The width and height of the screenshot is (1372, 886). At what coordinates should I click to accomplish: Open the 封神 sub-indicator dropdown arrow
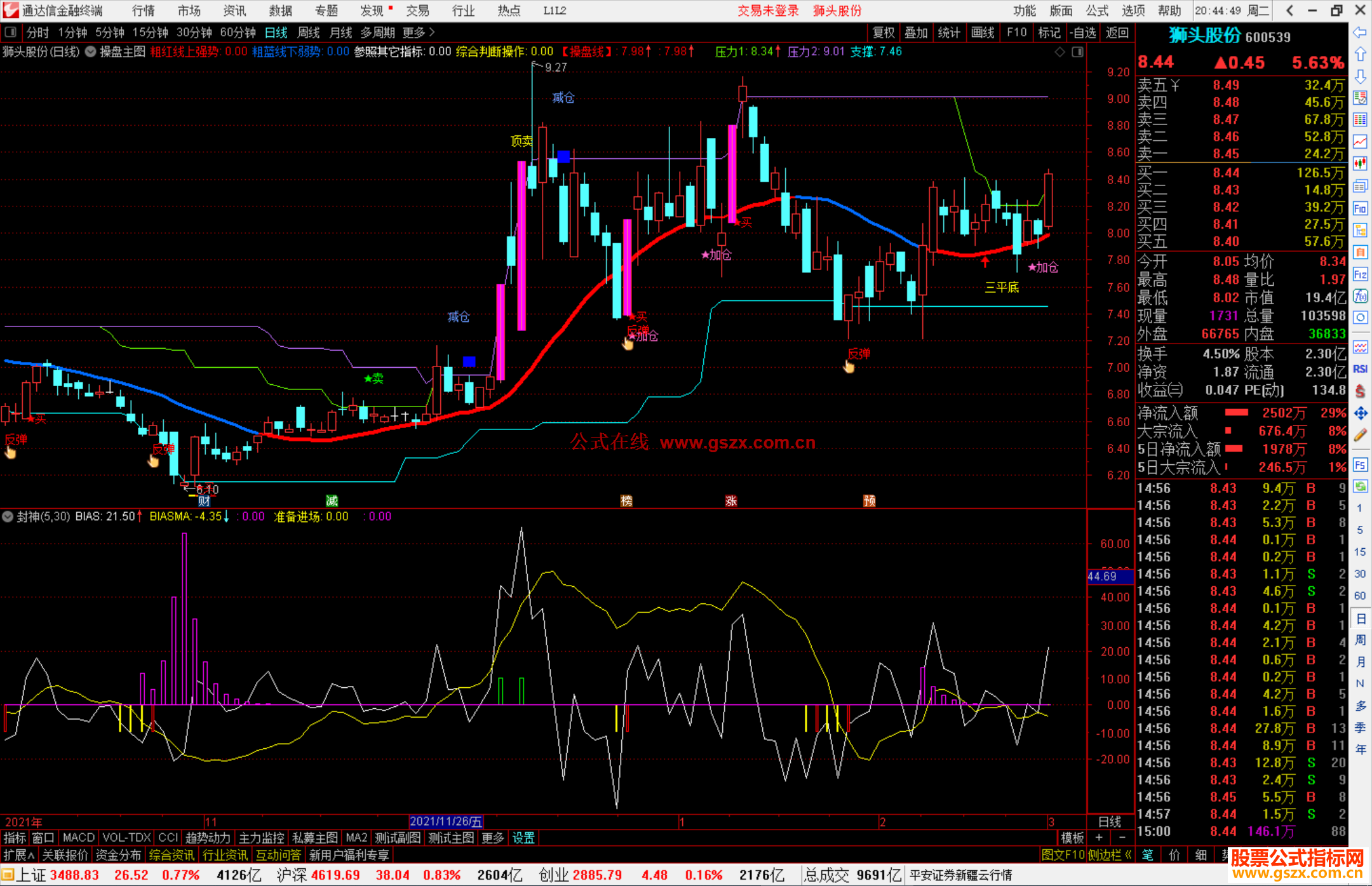coord(8,516)
